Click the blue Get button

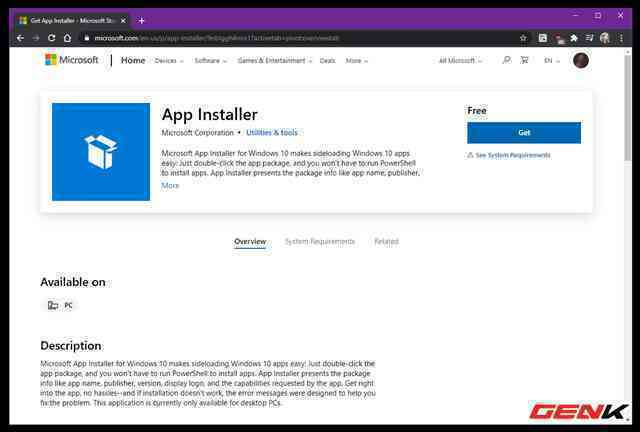click(524, 133)
